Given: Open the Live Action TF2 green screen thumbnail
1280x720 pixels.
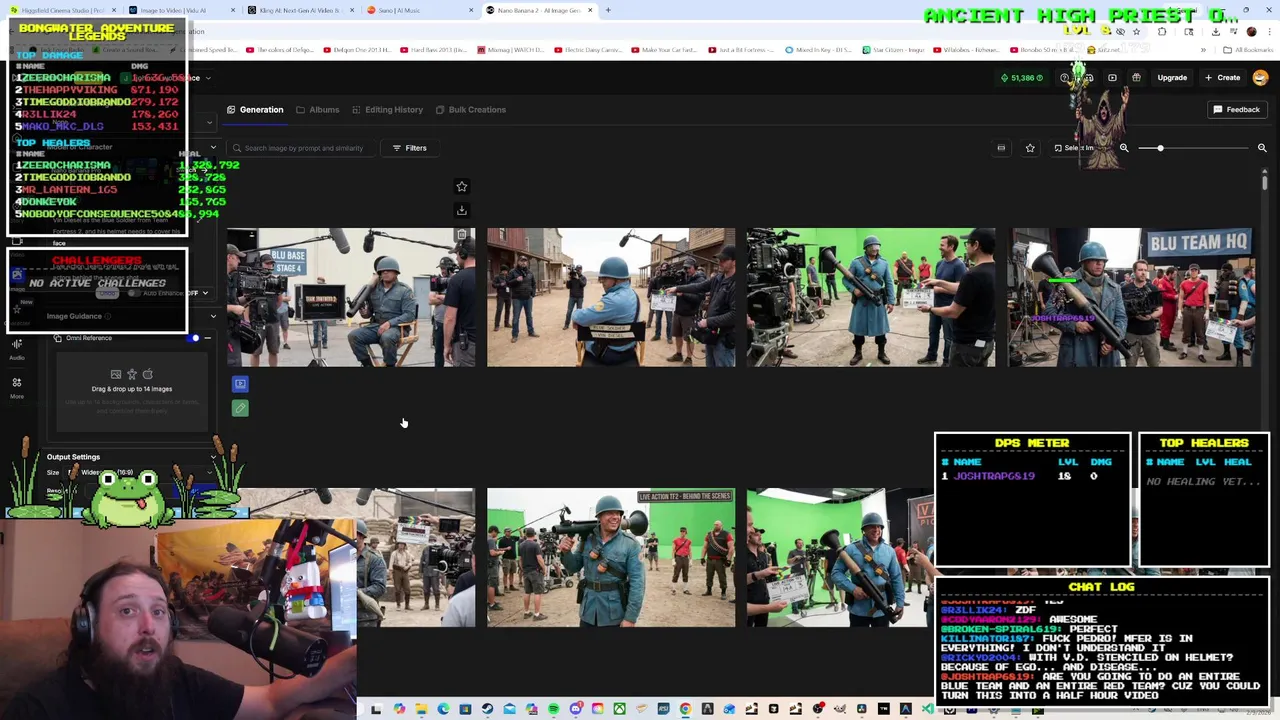Looking at the screenshot, I should tap(611, 558).
